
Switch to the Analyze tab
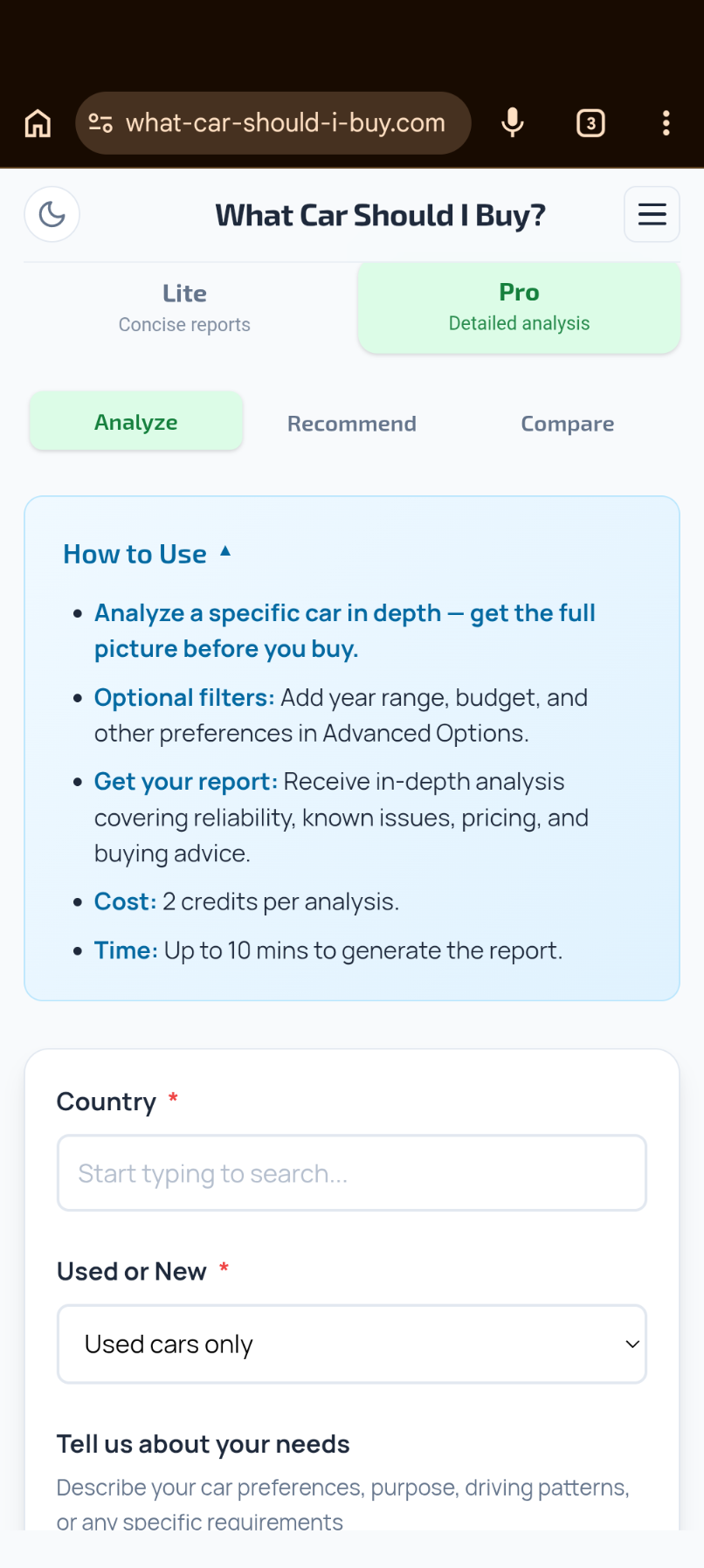(136, 422)
